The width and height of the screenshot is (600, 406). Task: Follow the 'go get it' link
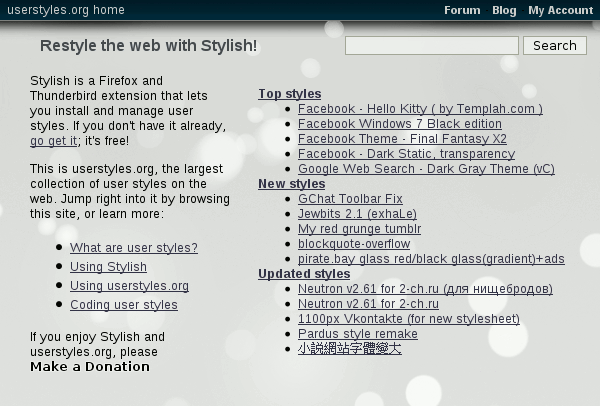tap(54, 141)
